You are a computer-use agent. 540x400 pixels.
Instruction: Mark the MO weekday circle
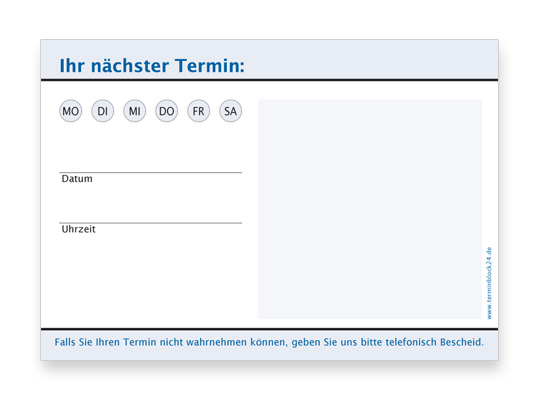[71, 111]
